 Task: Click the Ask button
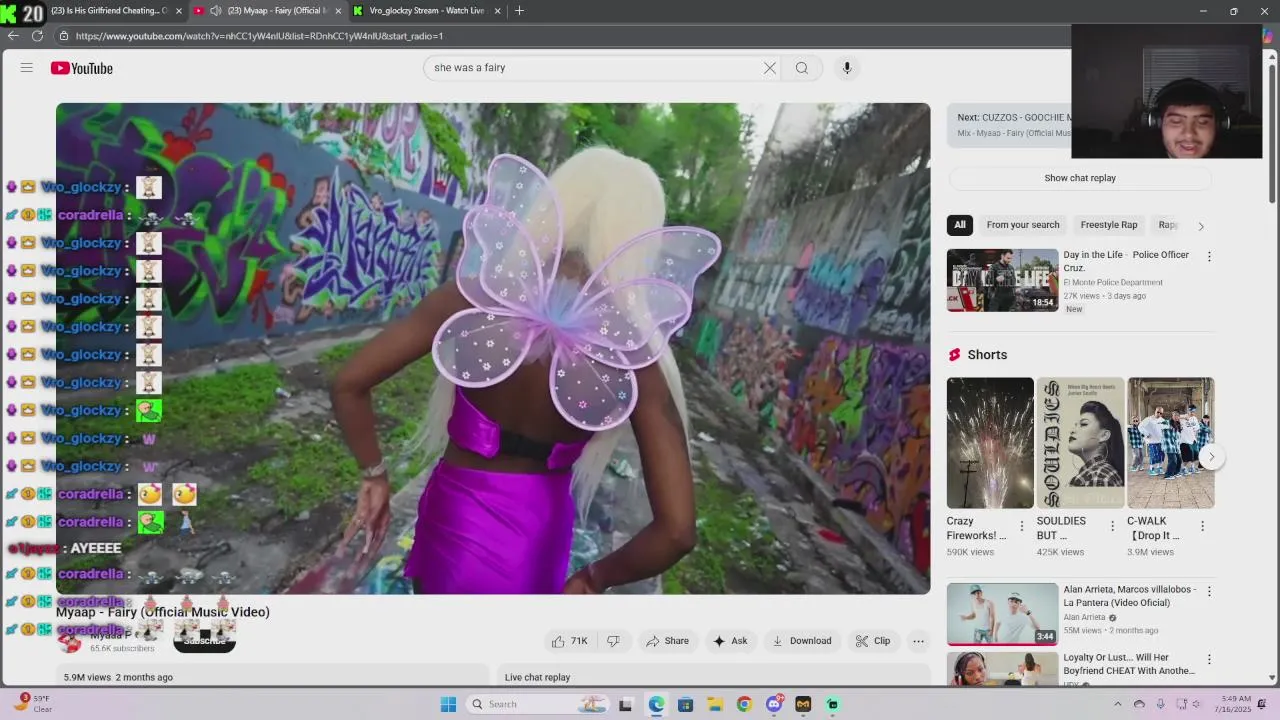730,641
